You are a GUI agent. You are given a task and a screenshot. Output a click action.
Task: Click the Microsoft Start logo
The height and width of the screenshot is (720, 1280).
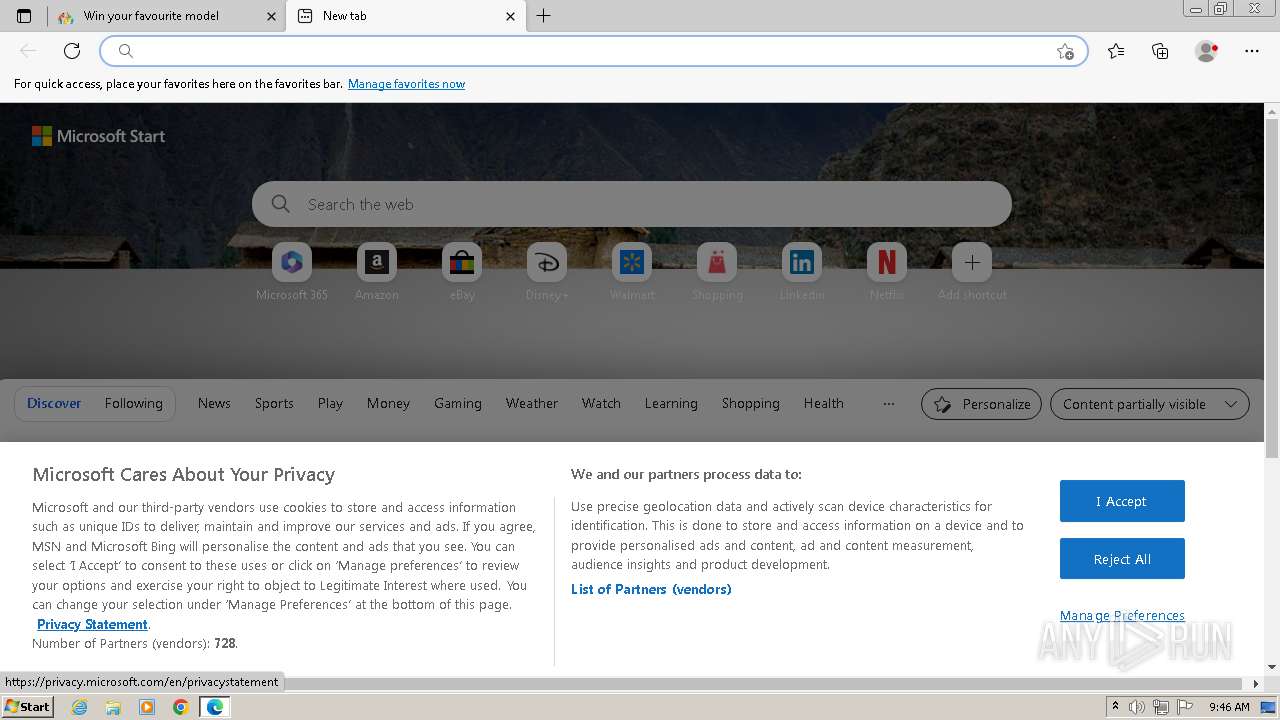pyautogui.click(x=98, y=136)
